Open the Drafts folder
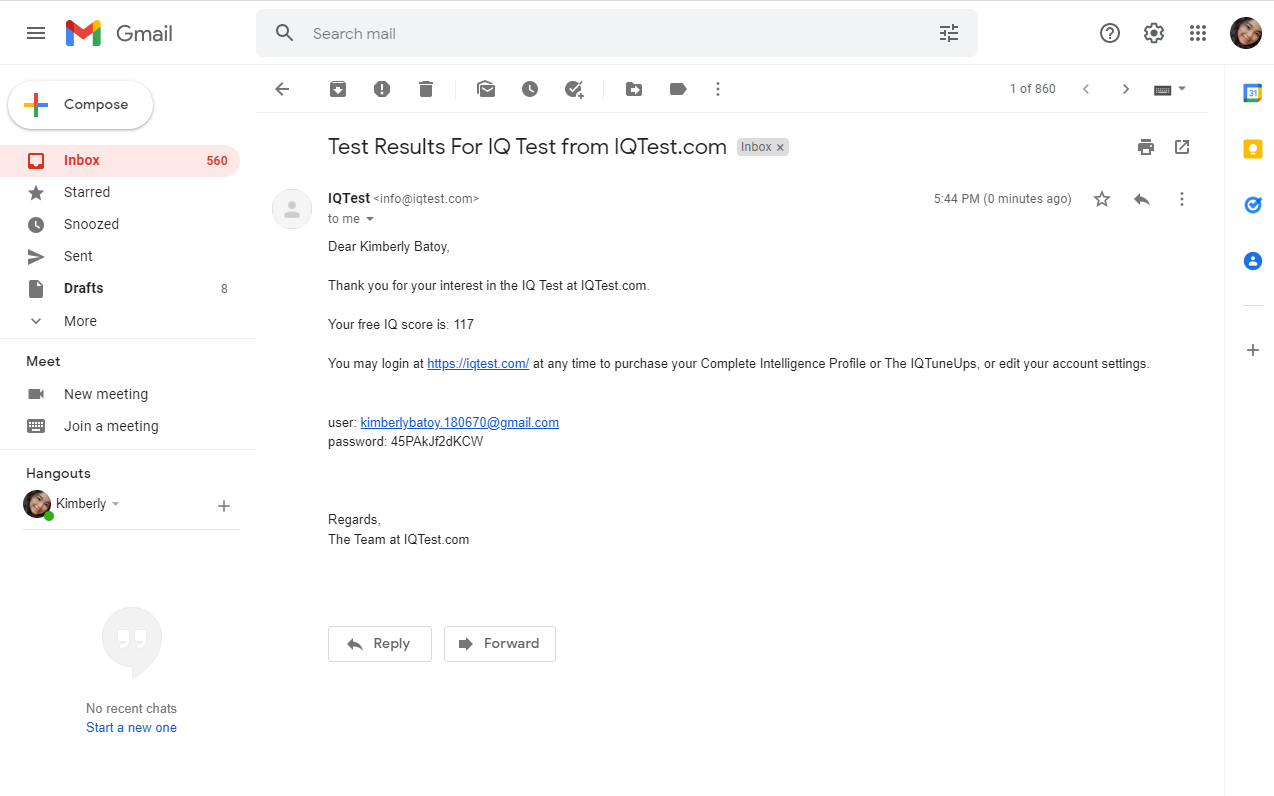 [x=83, y=288]
